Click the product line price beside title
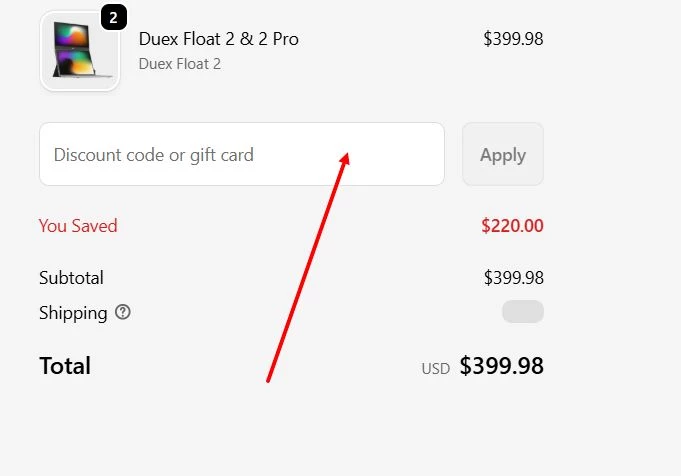This screenshot has width=681, height=476. 513,39
